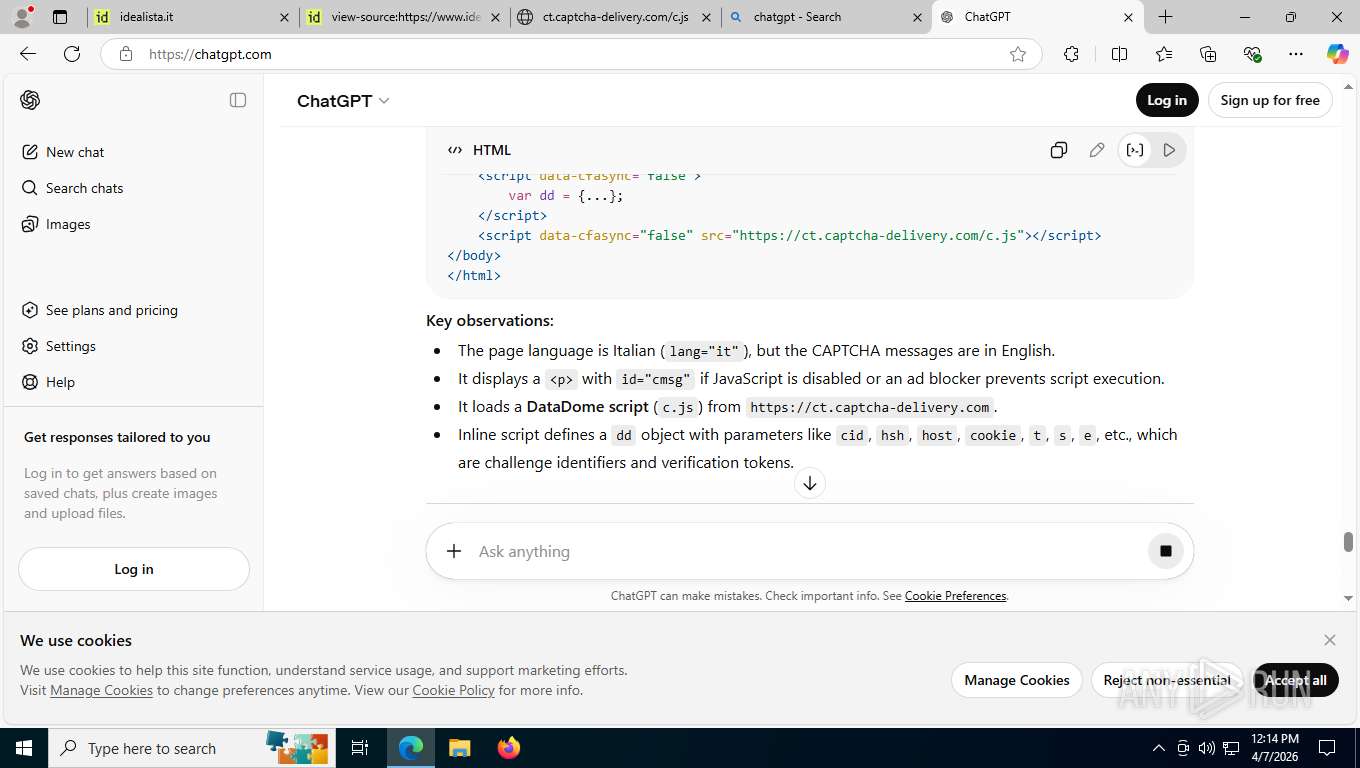Open the browser Extensions icon
The width and height of the screenshot is (1360, 768).
point(1071,54)
